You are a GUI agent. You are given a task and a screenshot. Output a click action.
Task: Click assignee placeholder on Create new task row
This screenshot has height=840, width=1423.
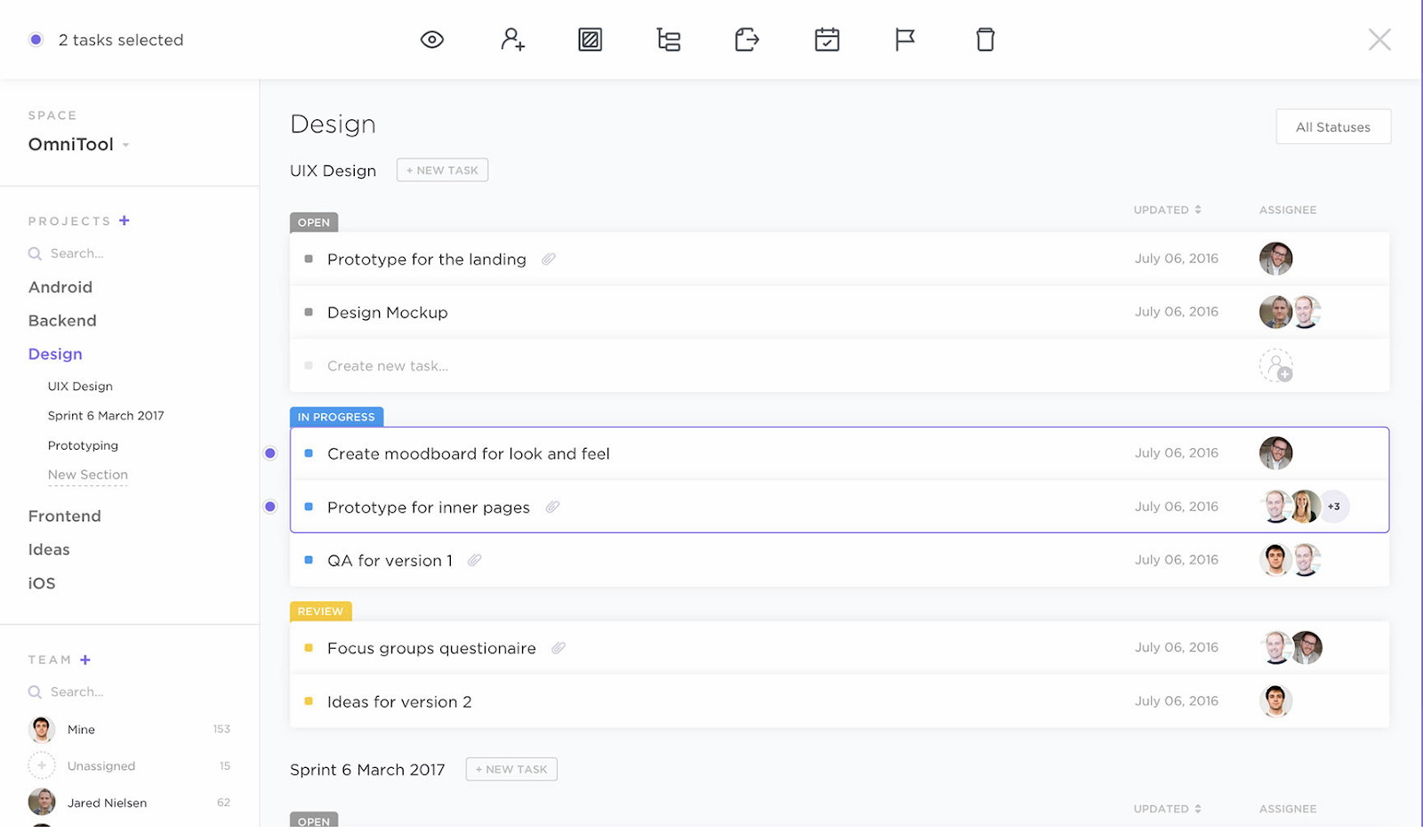click(1276, 365)
